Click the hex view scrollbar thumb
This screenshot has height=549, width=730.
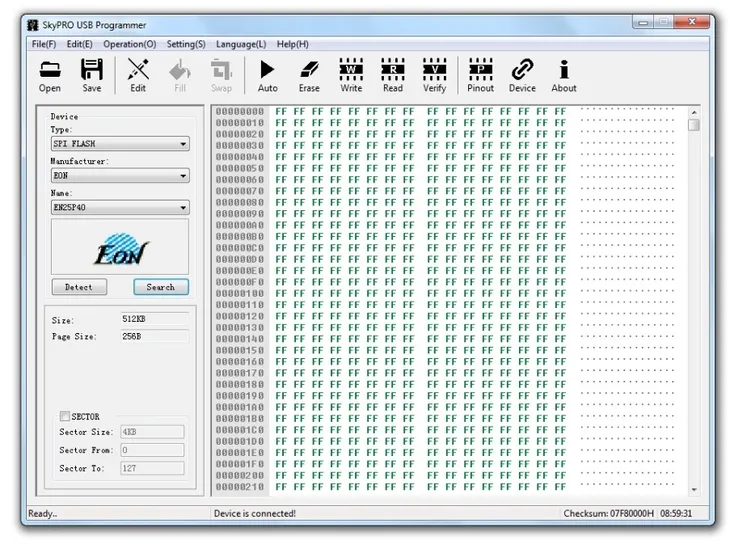pyautogui.click(x=694, y=125)
